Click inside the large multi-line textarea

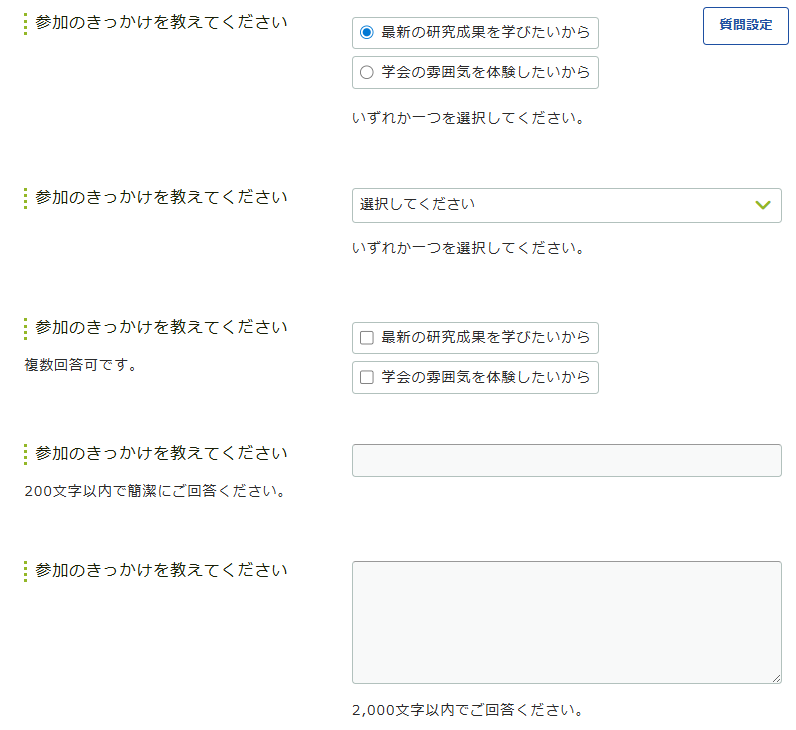566,622
